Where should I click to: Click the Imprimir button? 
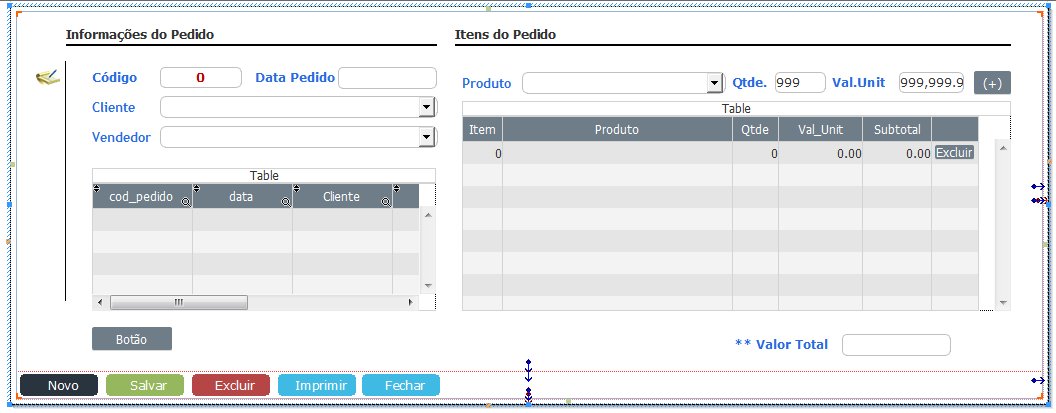[x=317, y=385]
